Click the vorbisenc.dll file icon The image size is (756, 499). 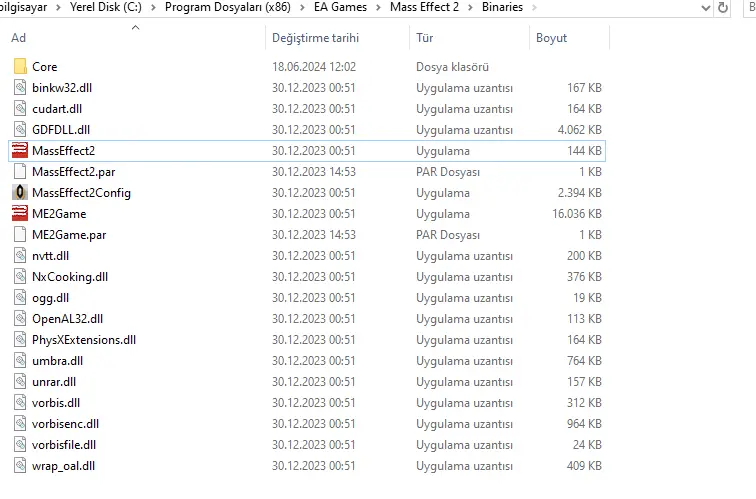tap(20, 424)
